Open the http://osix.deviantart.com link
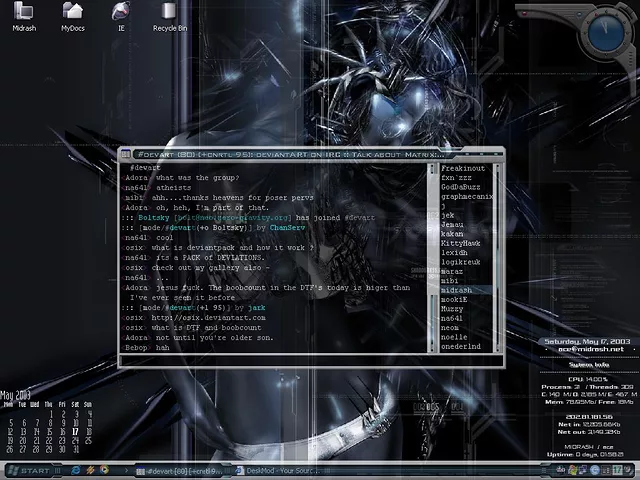Image resolution: width=640 pixels, height=480 pixels. [x=208, y=318]
